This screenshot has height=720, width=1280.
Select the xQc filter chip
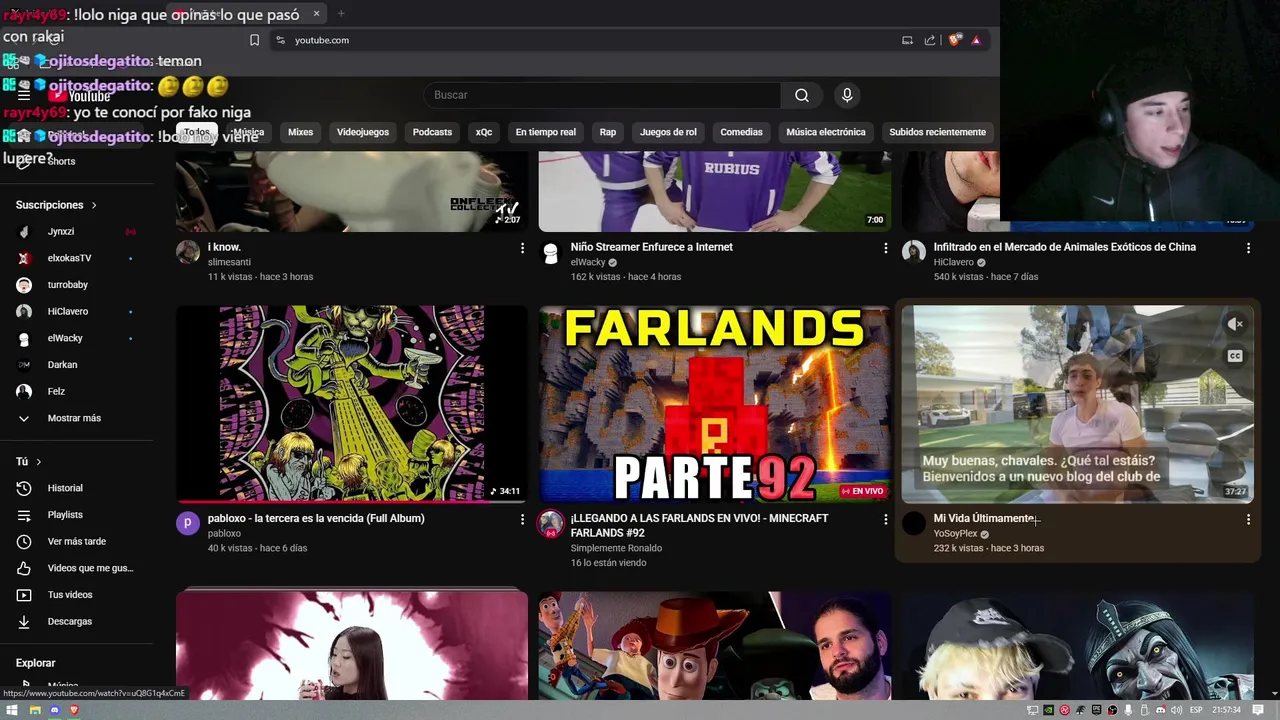click(484, 132)
